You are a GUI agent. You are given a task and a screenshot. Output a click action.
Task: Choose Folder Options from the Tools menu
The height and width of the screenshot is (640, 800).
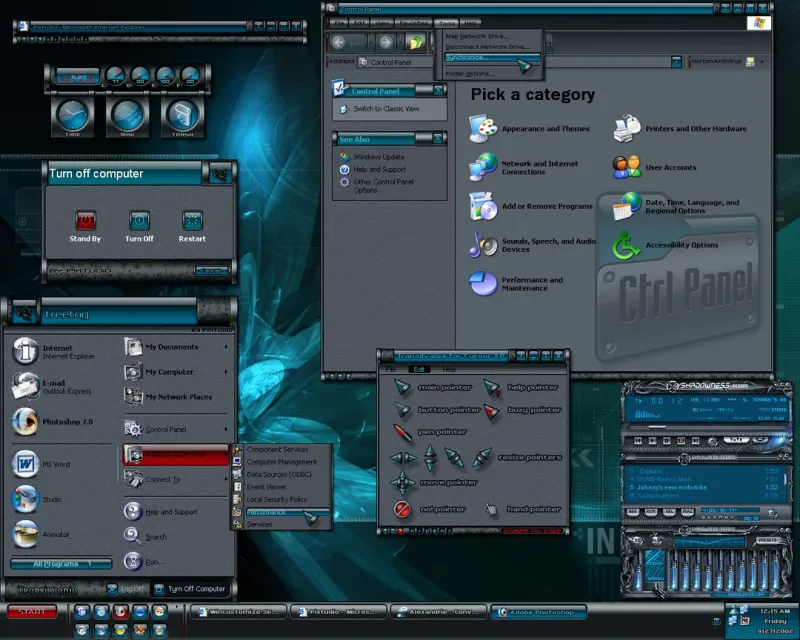[x=469, y=74]
